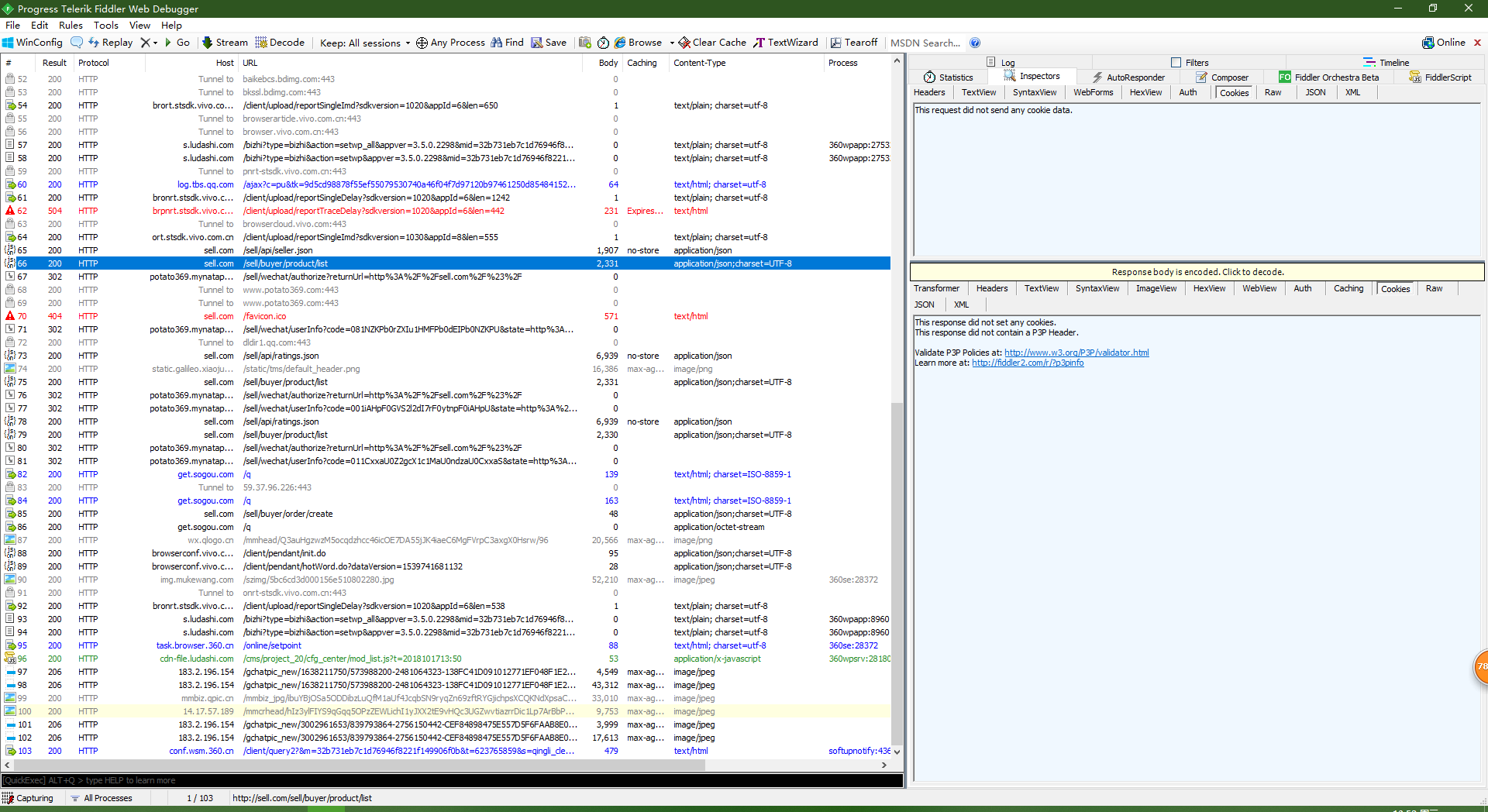Toggle Stream mode in toolbar
The image size is (1488, 812).
(x=225, y=43)
